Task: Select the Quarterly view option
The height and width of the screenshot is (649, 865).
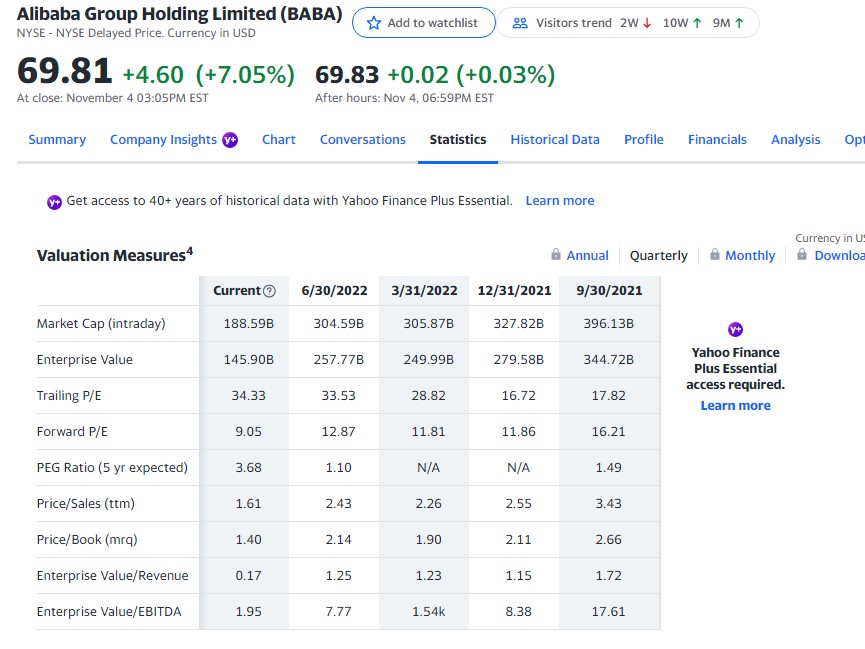Action: [x=658, y=255]
